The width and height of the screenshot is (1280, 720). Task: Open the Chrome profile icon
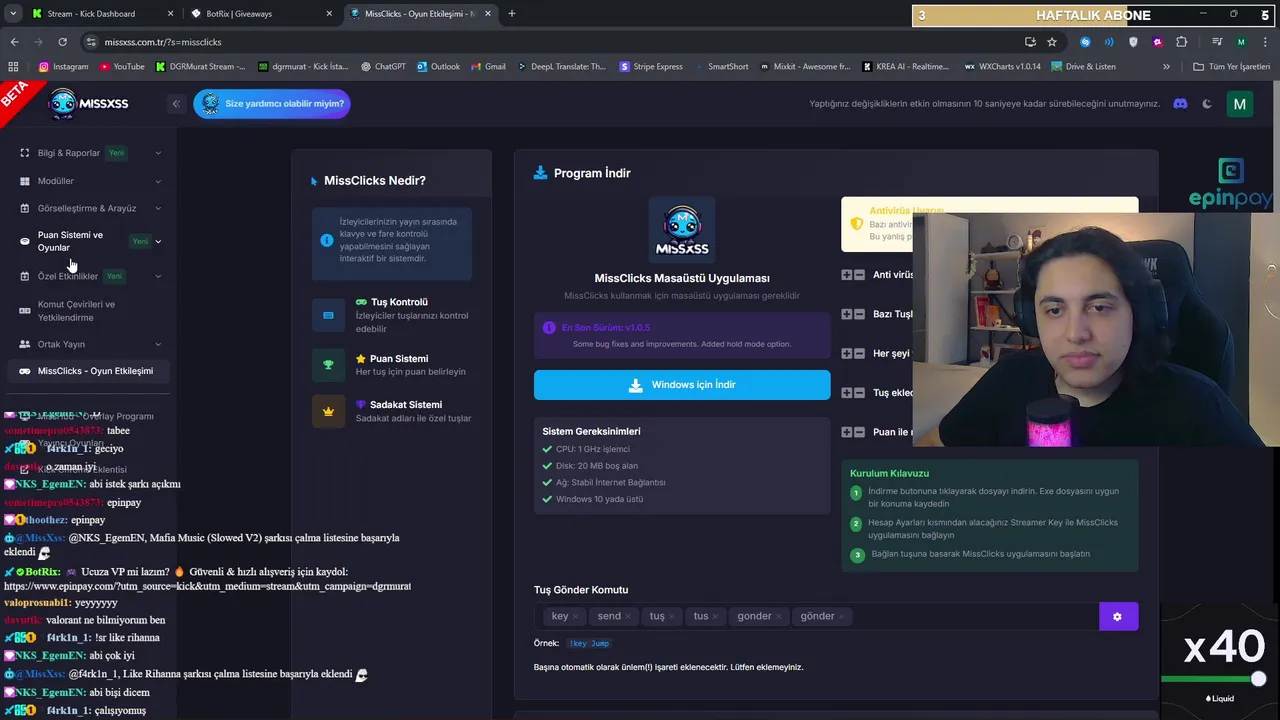(1241, 42)
